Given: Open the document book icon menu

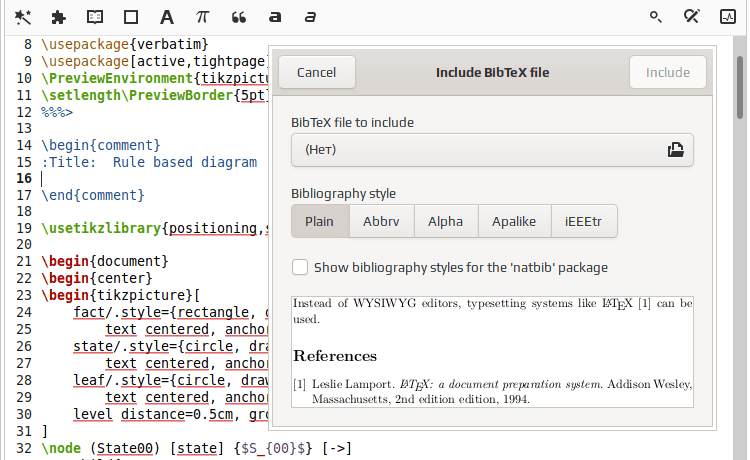Looking at the screenshot, I should [95, 17].
